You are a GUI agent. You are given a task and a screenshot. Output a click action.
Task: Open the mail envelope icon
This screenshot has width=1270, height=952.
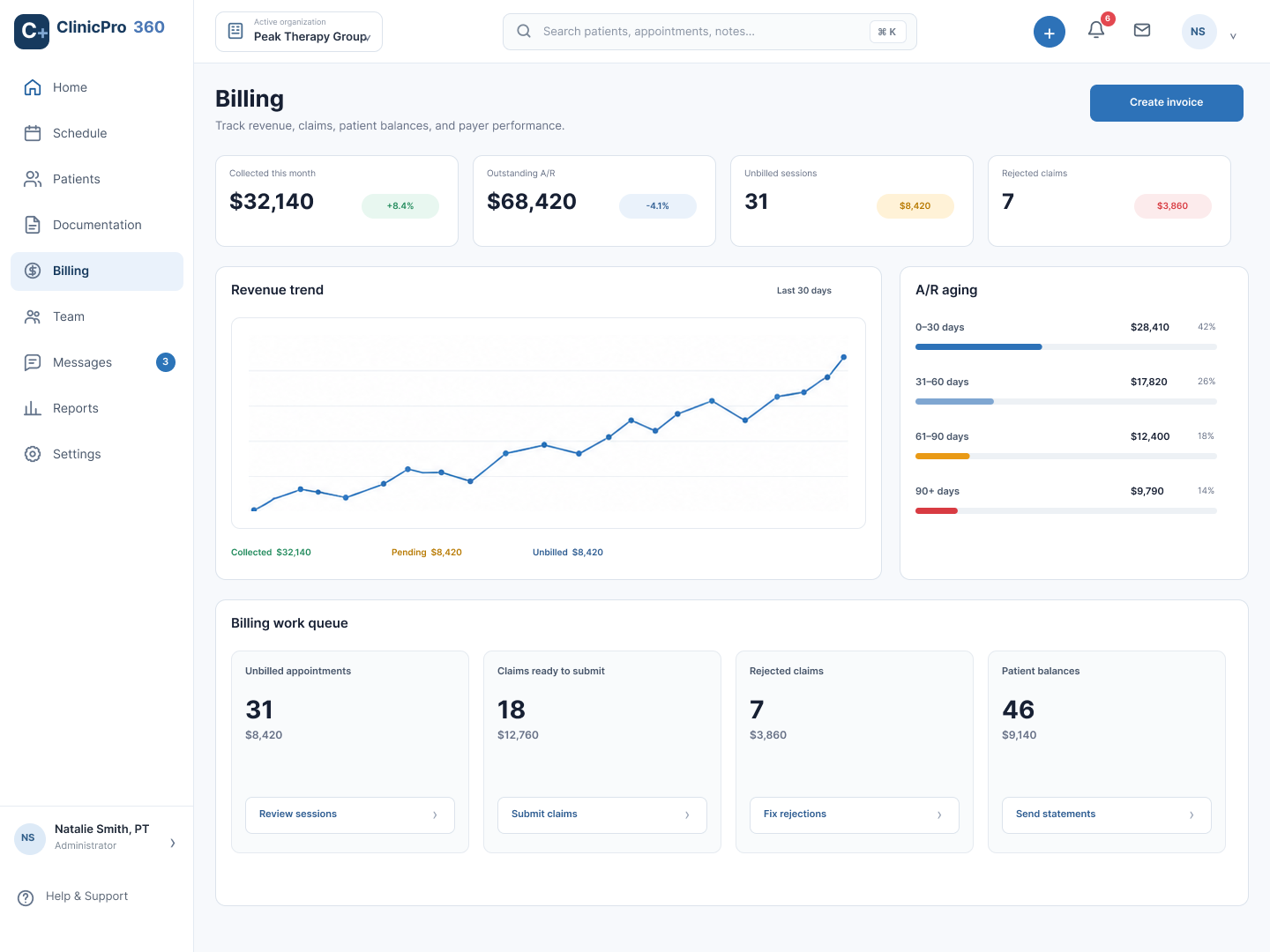pos(1142,30)
